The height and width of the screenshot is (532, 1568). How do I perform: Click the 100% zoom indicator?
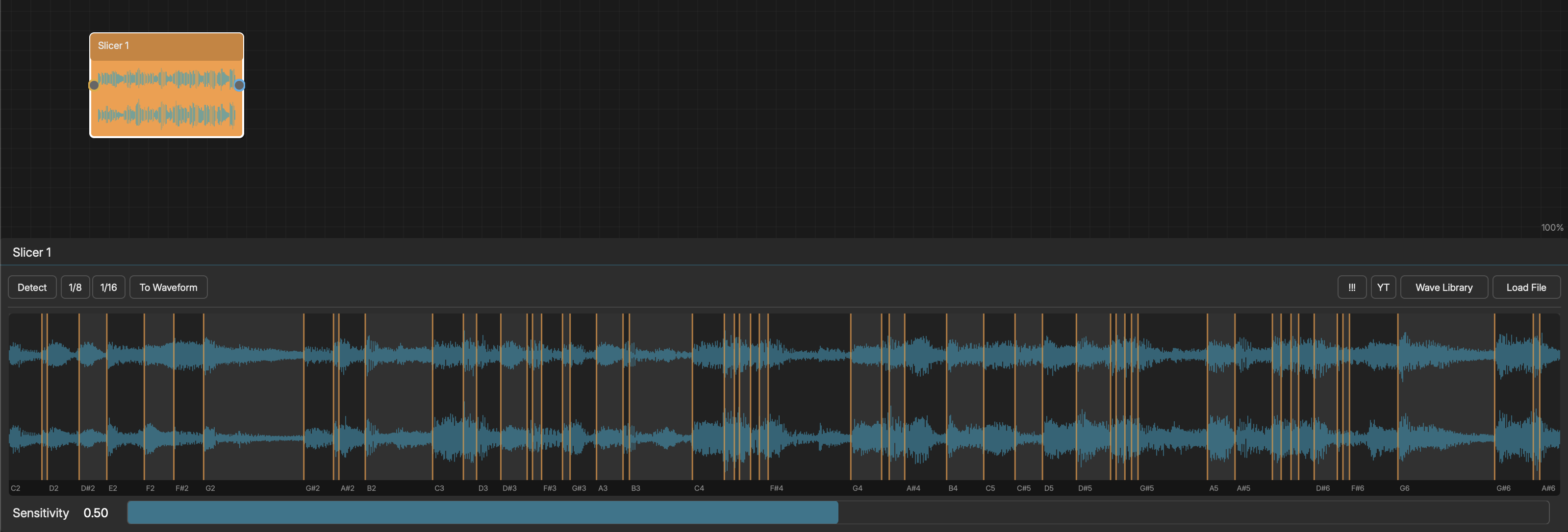pos(1551,227)
